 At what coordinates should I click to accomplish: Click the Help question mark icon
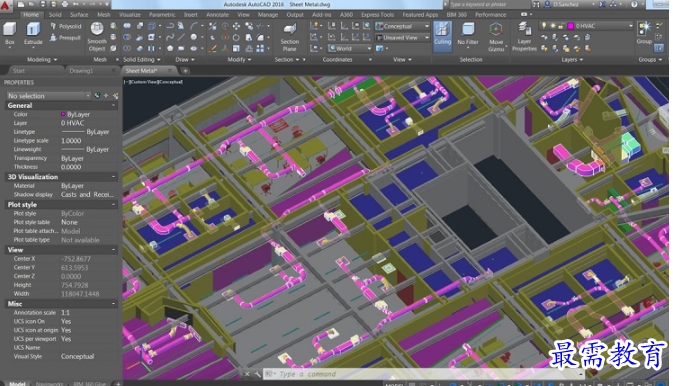coord(634,4)
